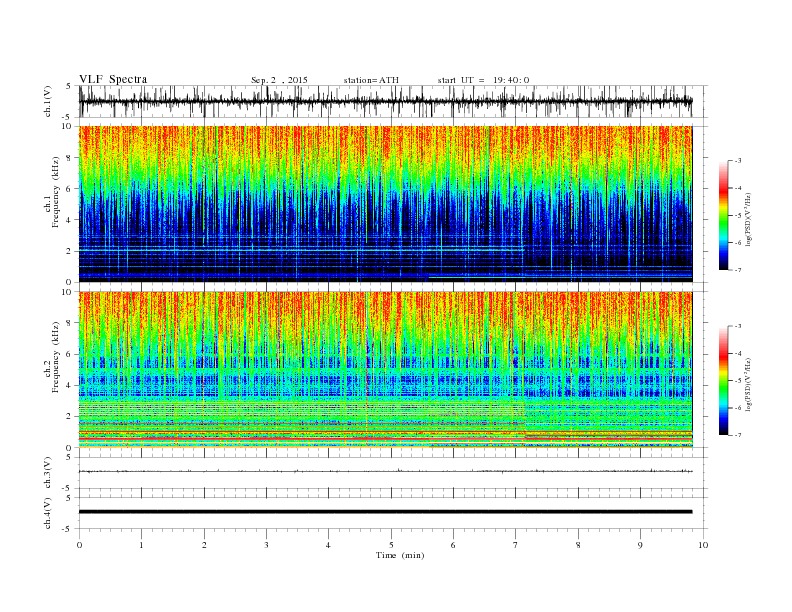Click the "-5" label on ch.1 color scale

point(738,216)
